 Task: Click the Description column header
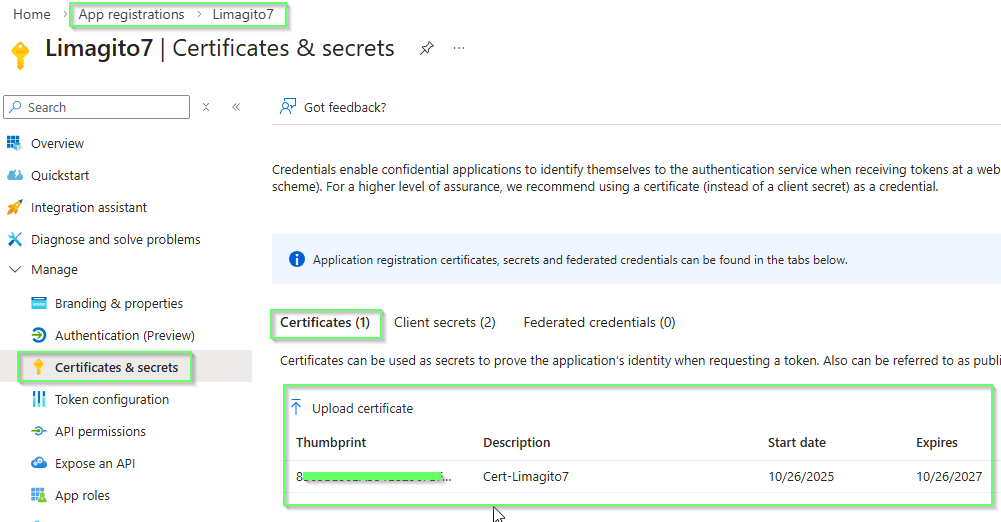click(x=516, y=442)
